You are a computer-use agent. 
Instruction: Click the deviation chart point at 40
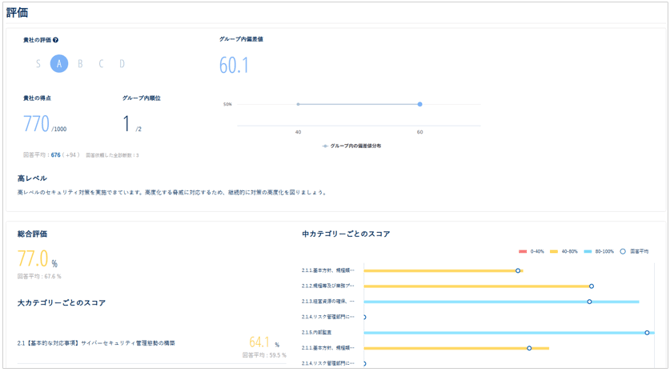(x=298, y=104)
